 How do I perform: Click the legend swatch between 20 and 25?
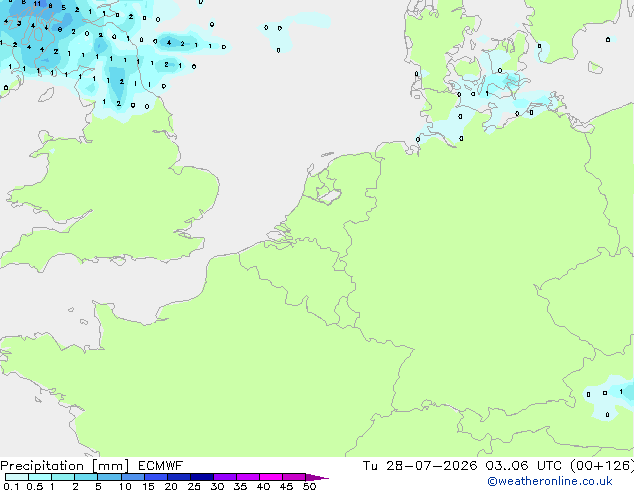[178, 477]
